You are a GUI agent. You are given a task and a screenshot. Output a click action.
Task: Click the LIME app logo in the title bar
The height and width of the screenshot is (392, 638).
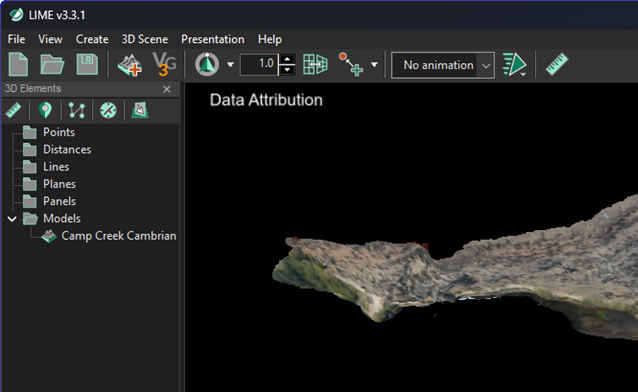coord(16,15)
